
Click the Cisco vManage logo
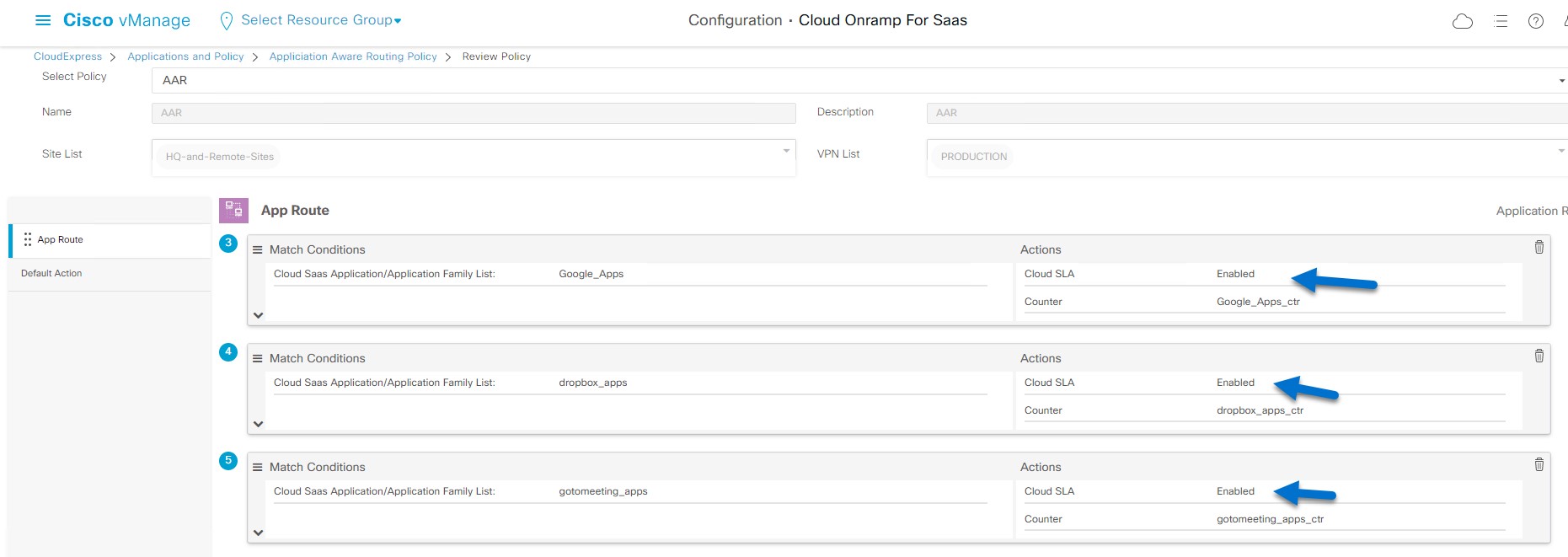126,20
